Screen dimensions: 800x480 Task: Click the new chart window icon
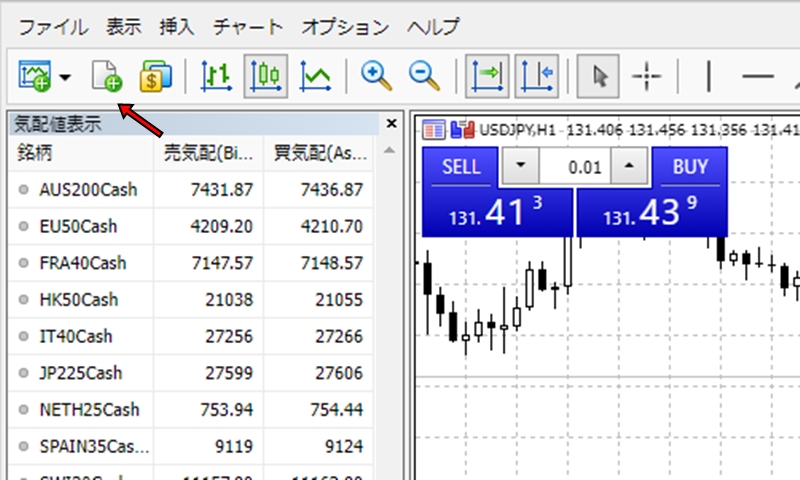tap(35, 77)
